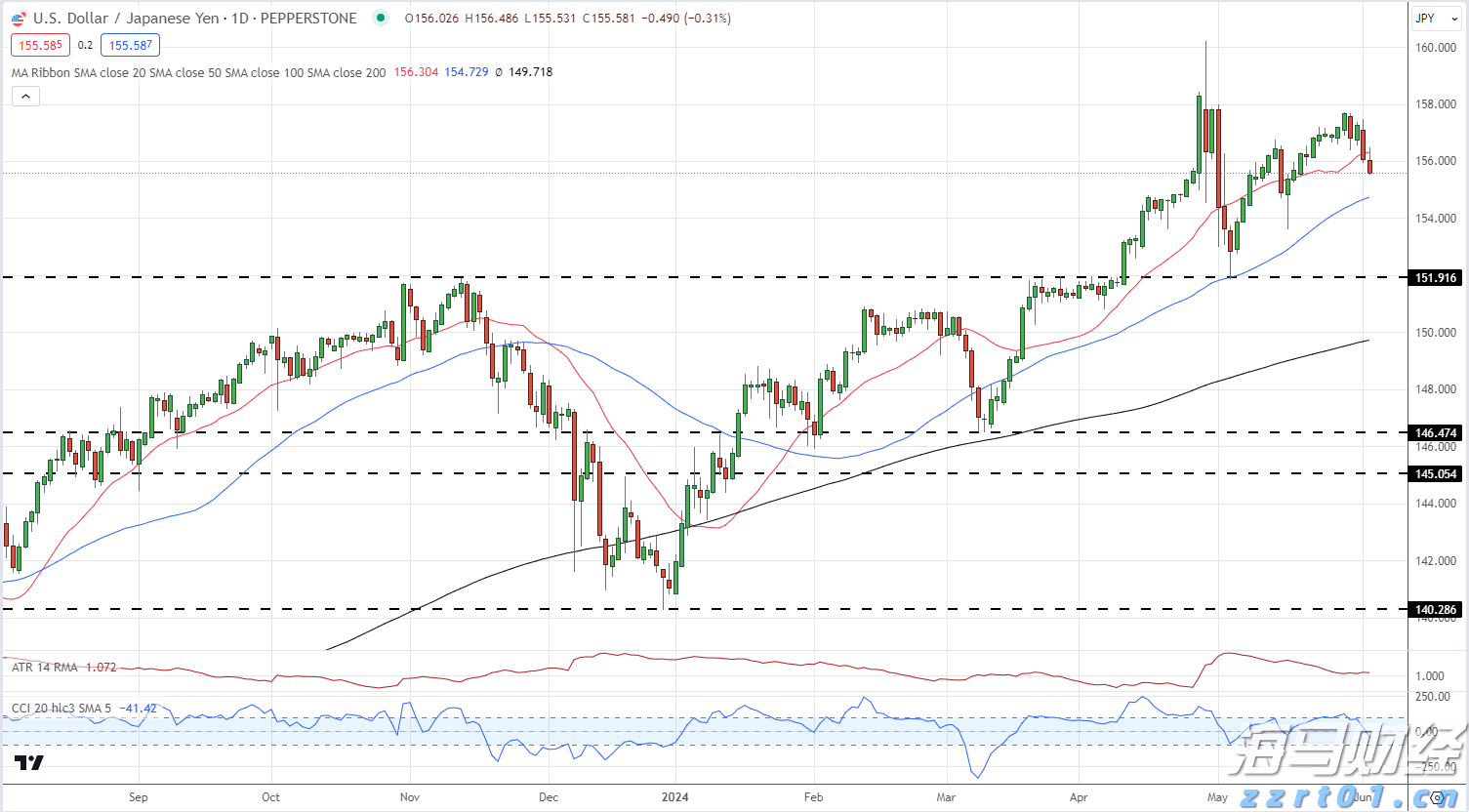
Task: Collapse the indicator legend with the chevron button
Action: (x=25, y=96)
